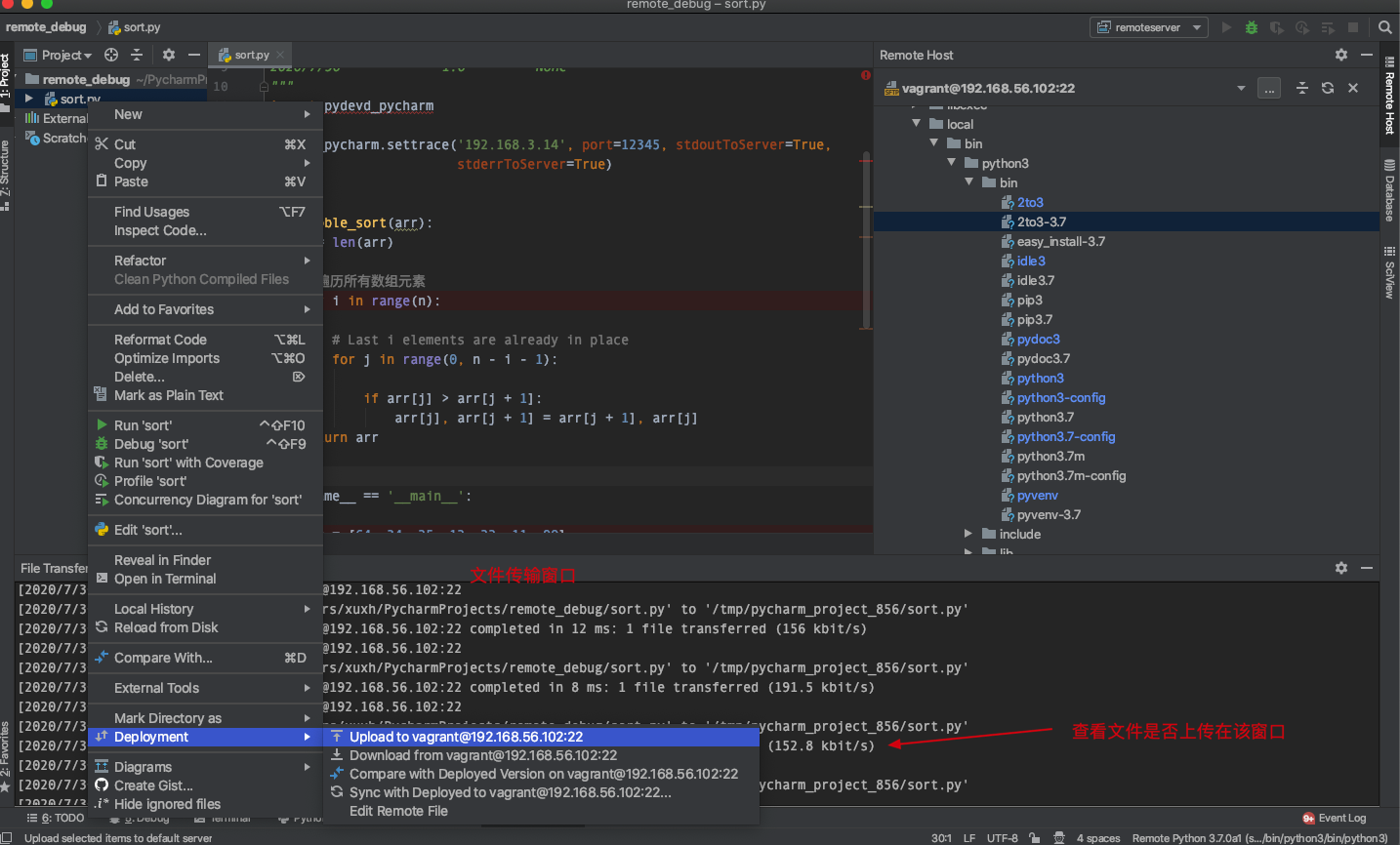Click the Stop square icon
This screenshot has width=1400, height=845.
coord(1353,27)
